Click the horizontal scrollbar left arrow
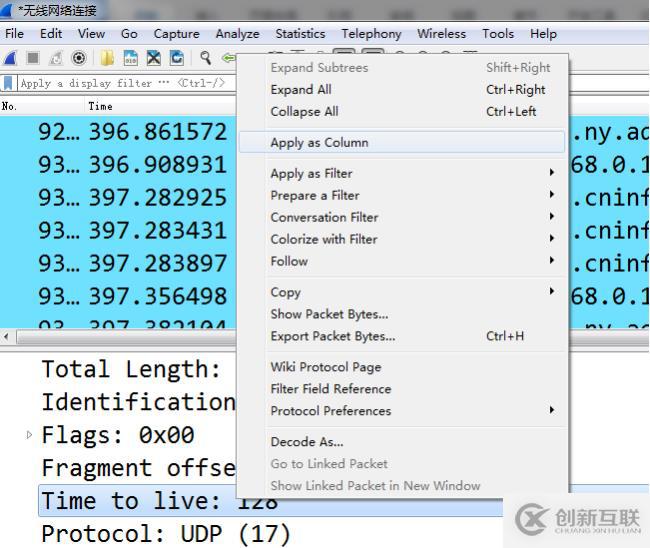650x548 pixels. (6, 336)
